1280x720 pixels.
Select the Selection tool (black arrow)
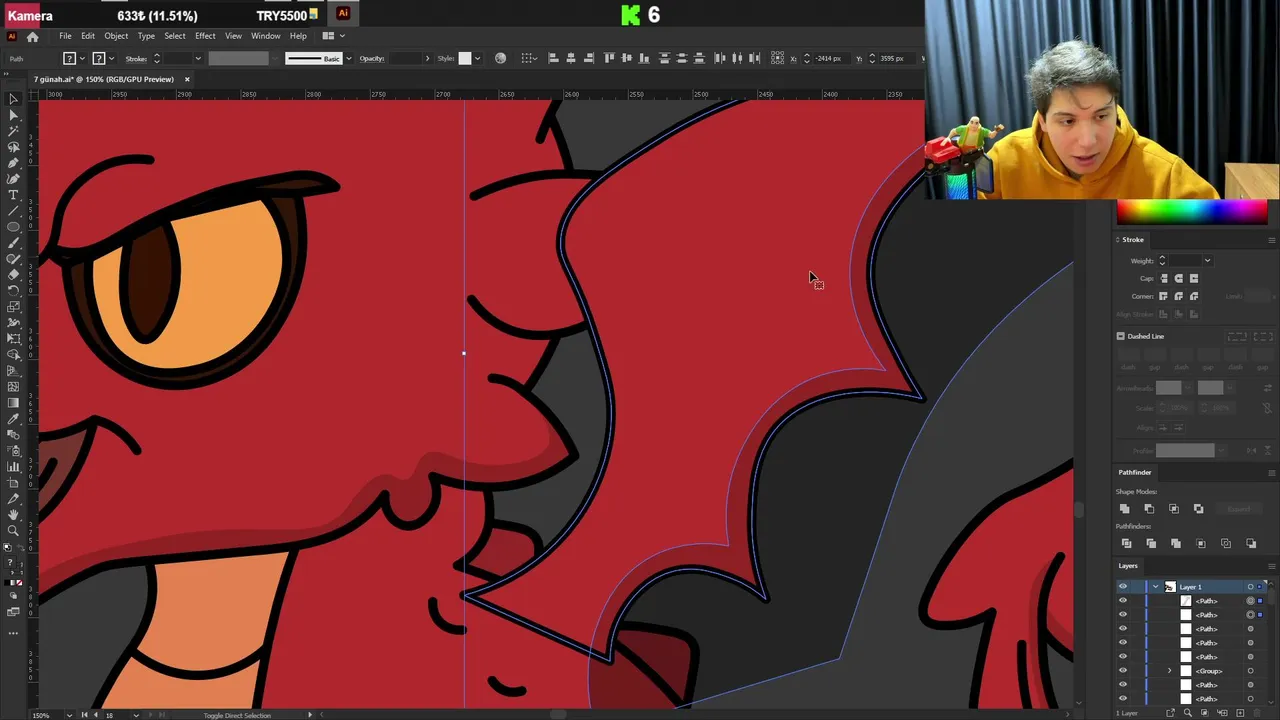pos(13,99)
